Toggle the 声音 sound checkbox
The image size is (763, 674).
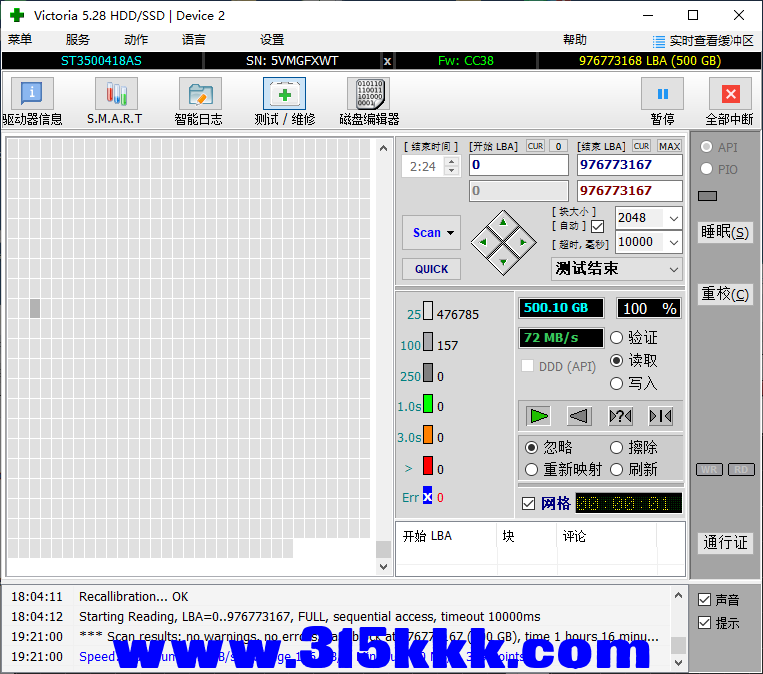[x=705, y=600]
